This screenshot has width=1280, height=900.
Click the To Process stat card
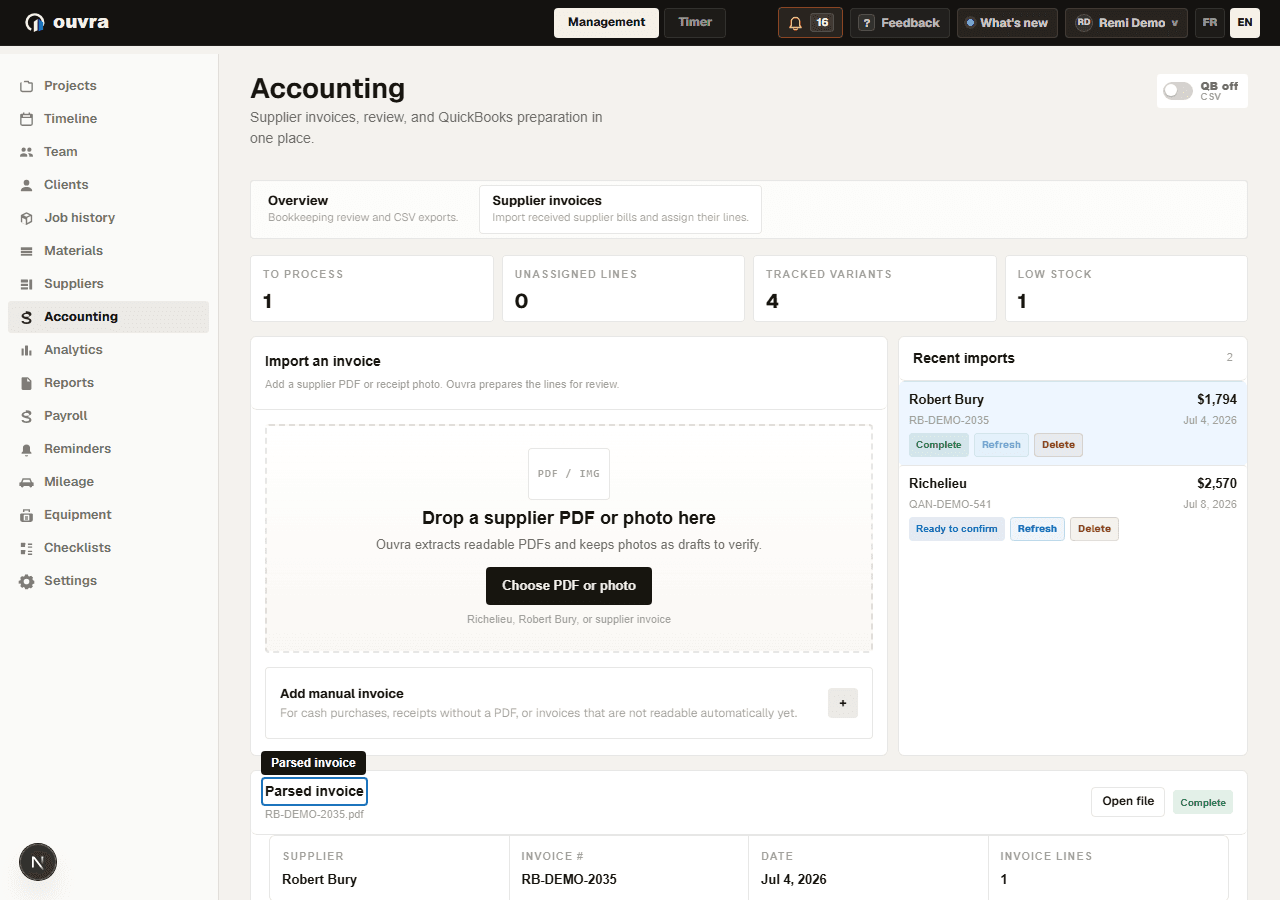pos(372,289)
